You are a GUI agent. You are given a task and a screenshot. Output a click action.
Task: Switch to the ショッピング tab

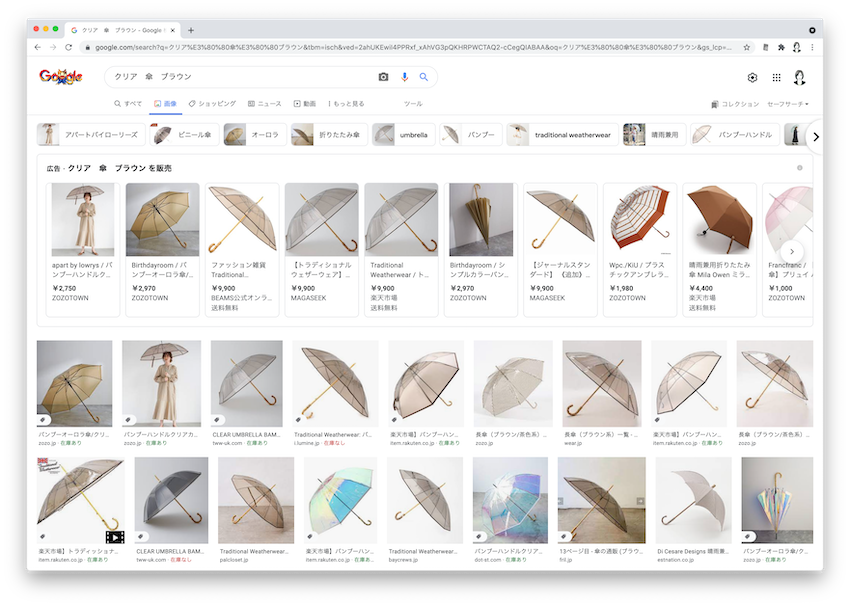coord(212,103)
